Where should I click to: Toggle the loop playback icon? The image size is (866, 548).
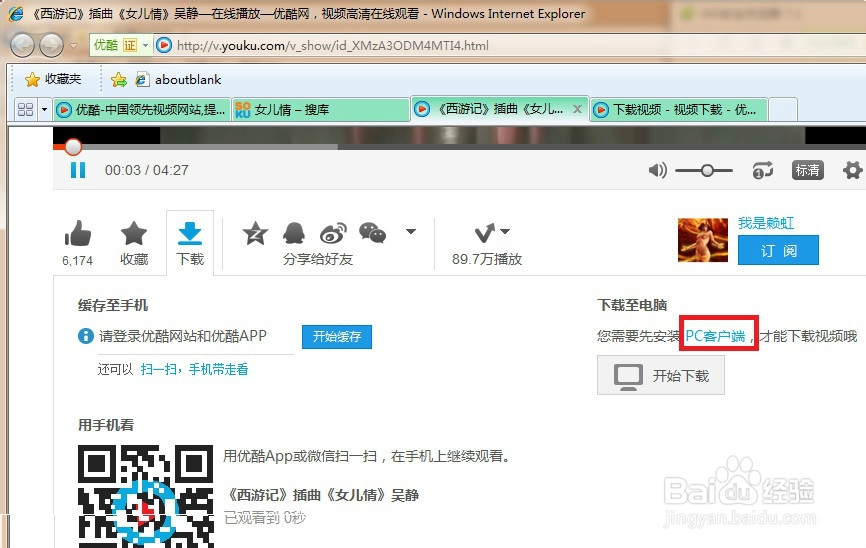[x=763, y=170]
